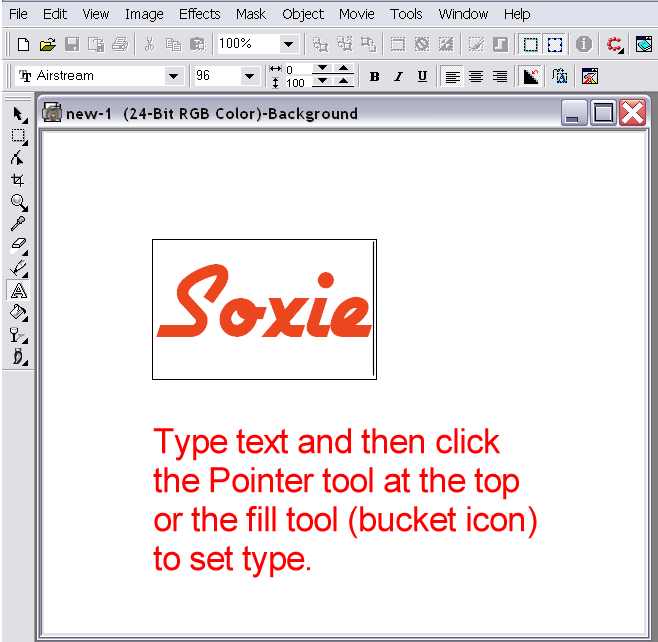The width and height of the screenshot is (658, 642).
Task: Toggle Italic text formatting
Action: [398, 77]
